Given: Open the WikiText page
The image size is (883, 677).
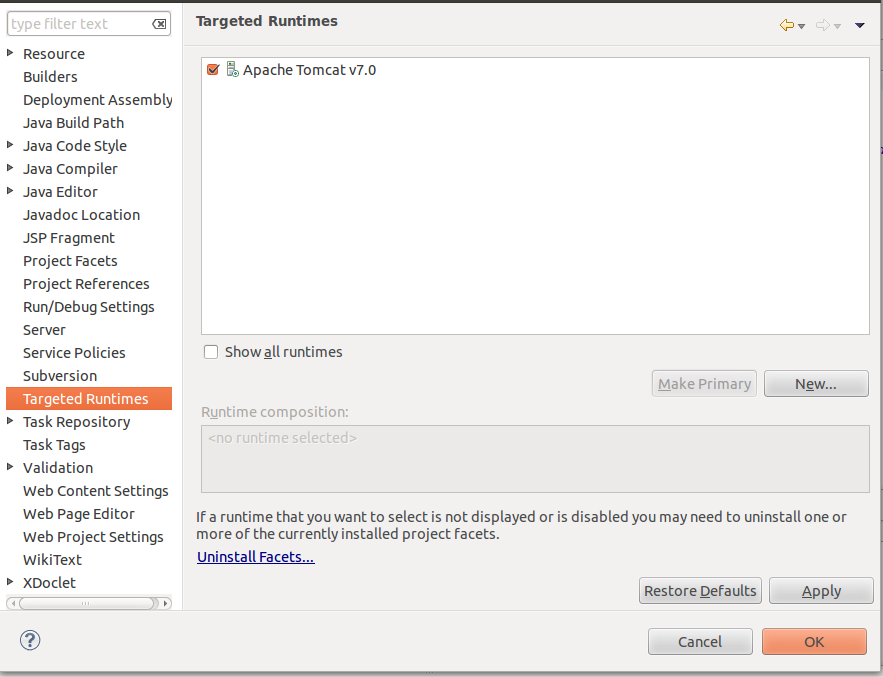Looking at the screenshot, I should click(52, 560).
